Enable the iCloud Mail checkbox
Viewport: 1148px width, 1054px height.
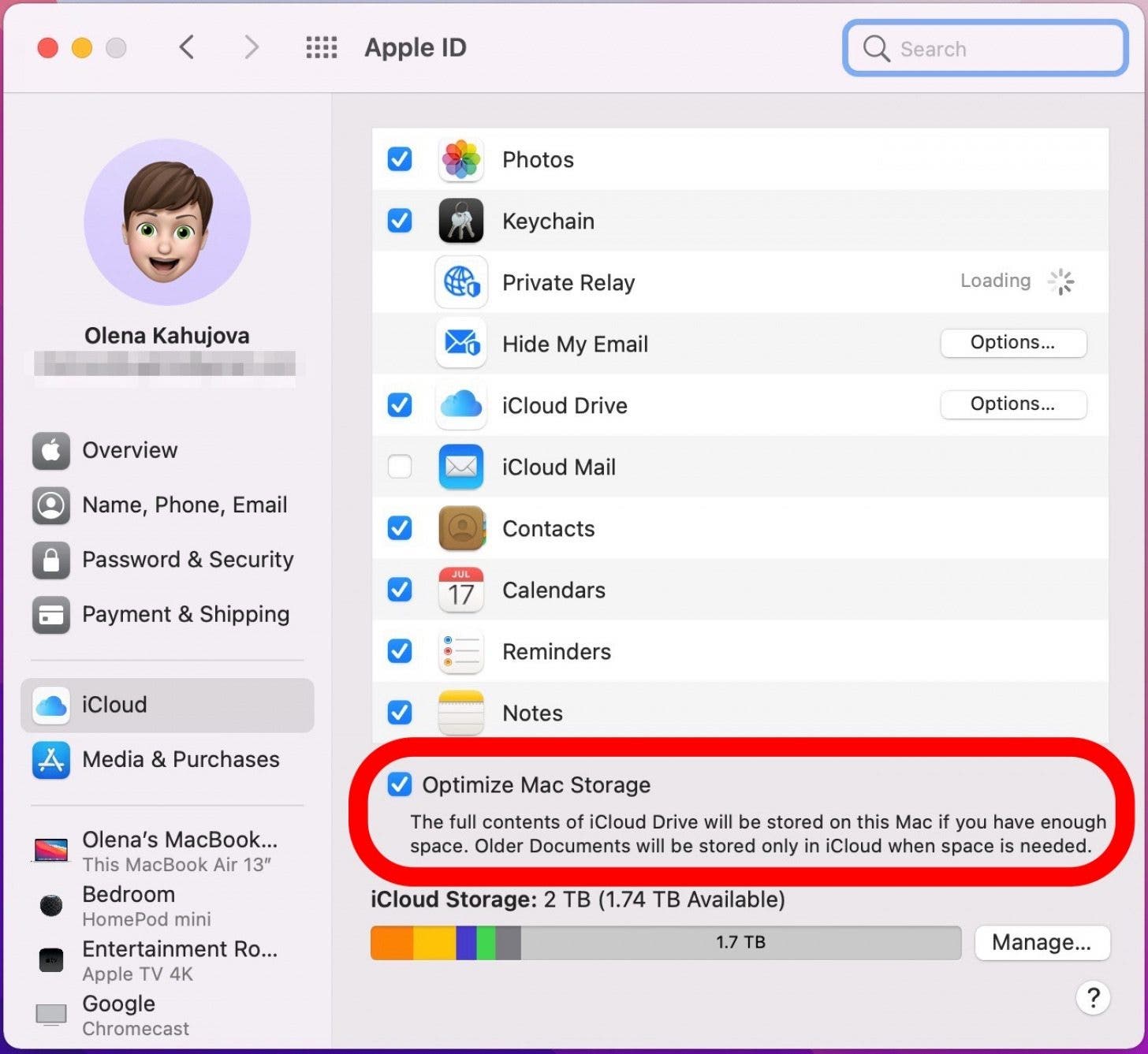400,467
